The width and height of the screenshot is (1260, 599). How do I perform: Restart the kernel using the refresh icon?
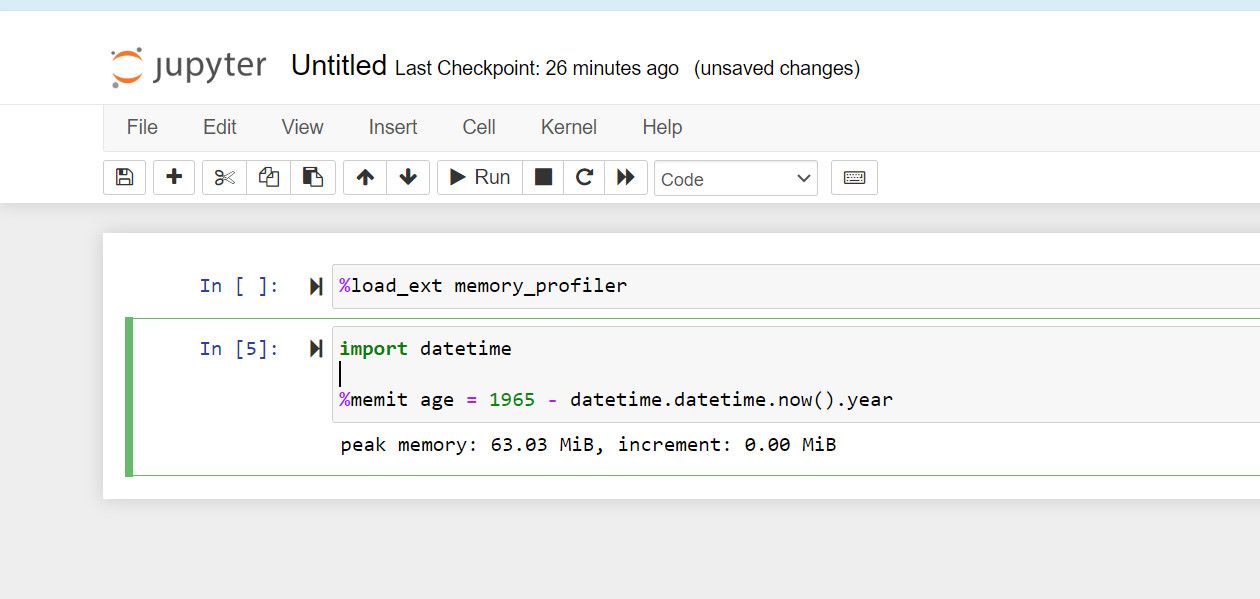(x=584, y=177)
